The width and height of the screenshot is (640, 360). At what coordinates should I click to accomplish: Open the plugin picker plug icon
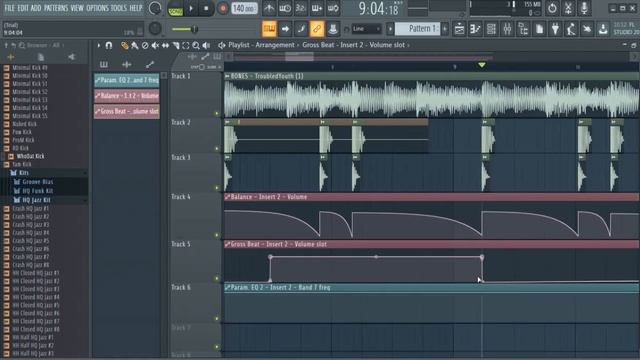click(555, 29)
